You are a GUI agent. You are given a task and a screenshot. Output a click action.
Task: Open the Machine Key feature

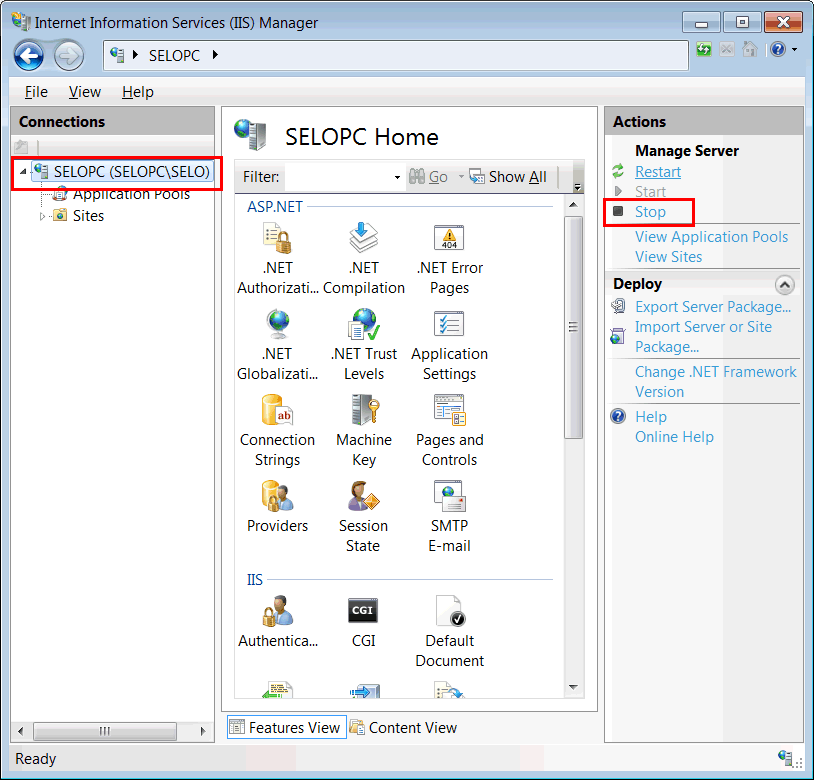coord(363,430)
